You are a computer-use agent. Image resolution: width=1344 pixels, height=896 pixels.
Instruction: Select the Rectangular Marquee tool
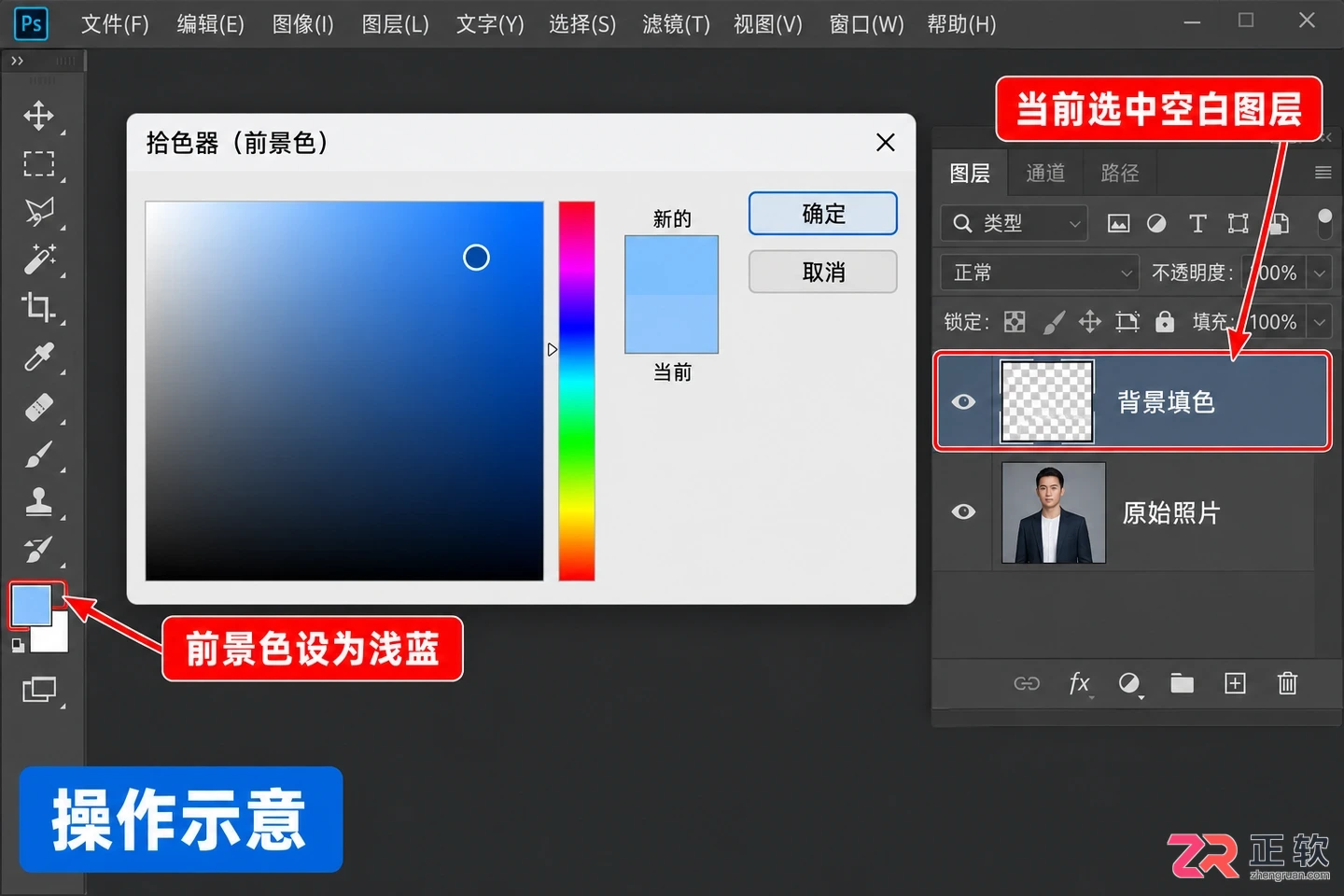coord(38,164)
